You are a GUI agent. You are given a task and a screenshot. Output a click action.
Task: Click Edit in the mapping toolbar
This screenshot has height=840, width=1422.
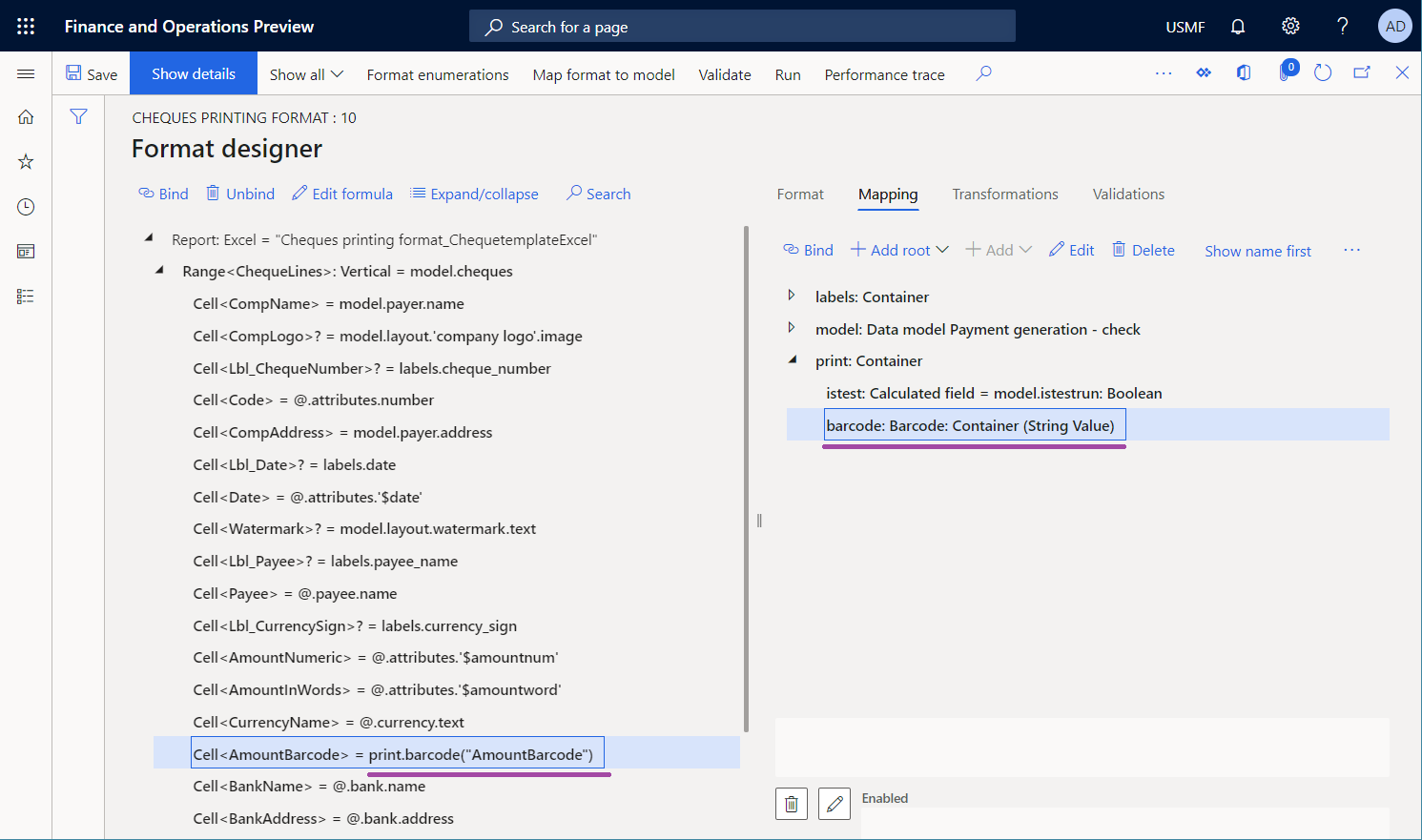1071,250
